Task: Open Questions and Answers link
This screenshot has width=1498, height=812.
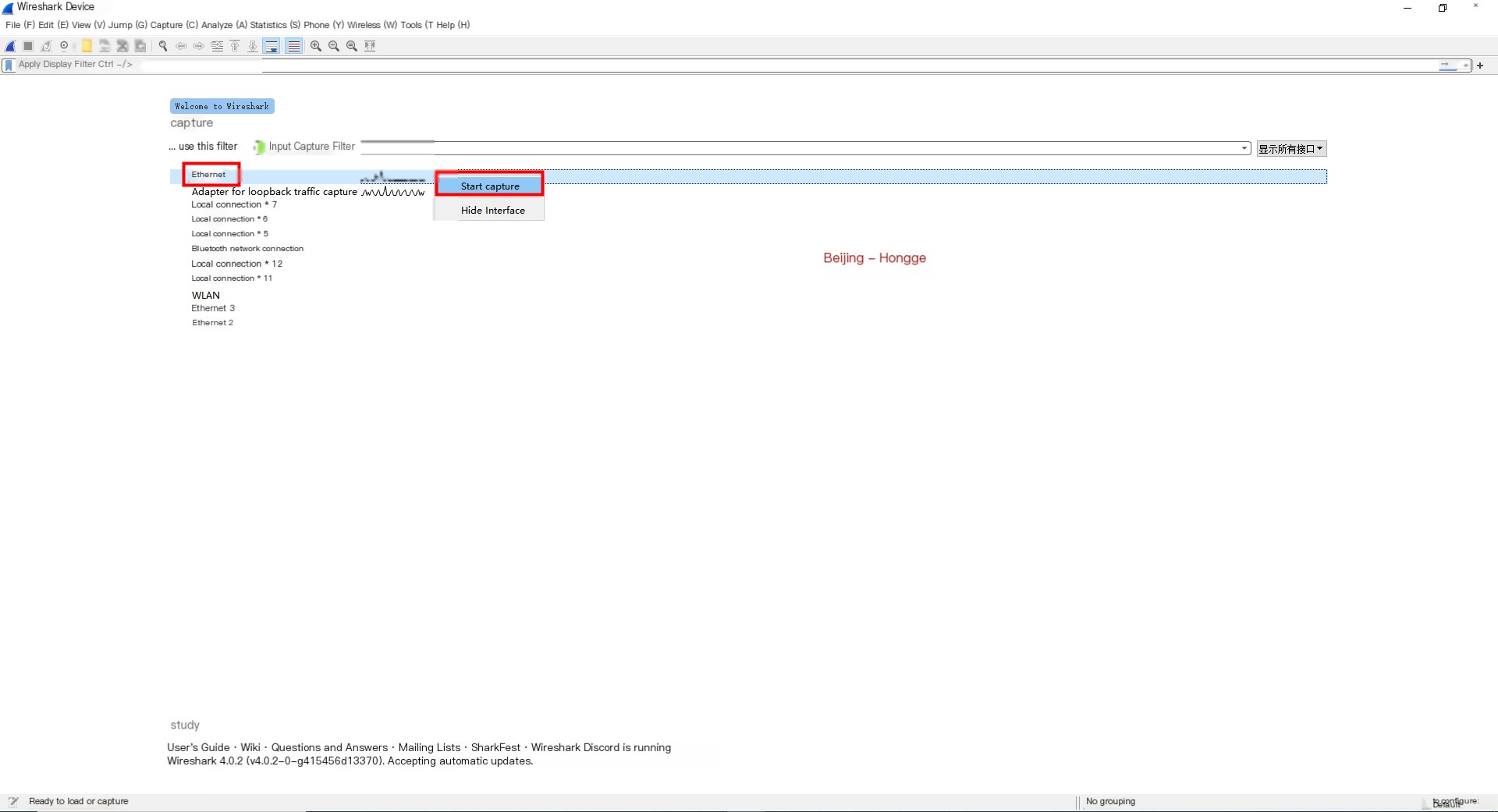Action: tap(329, 747)
